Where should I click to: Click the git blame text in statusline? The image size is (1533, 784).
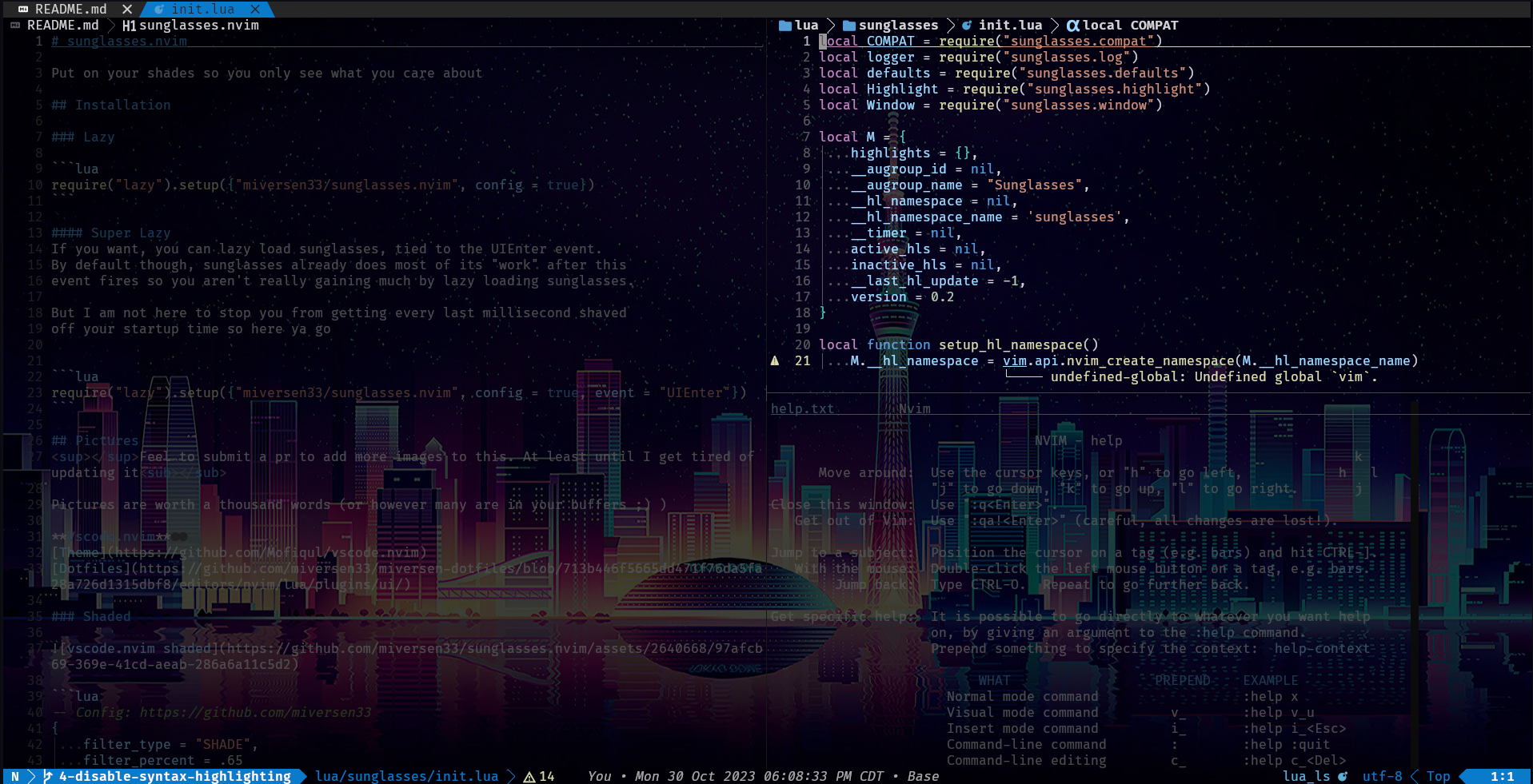[763, 776]
